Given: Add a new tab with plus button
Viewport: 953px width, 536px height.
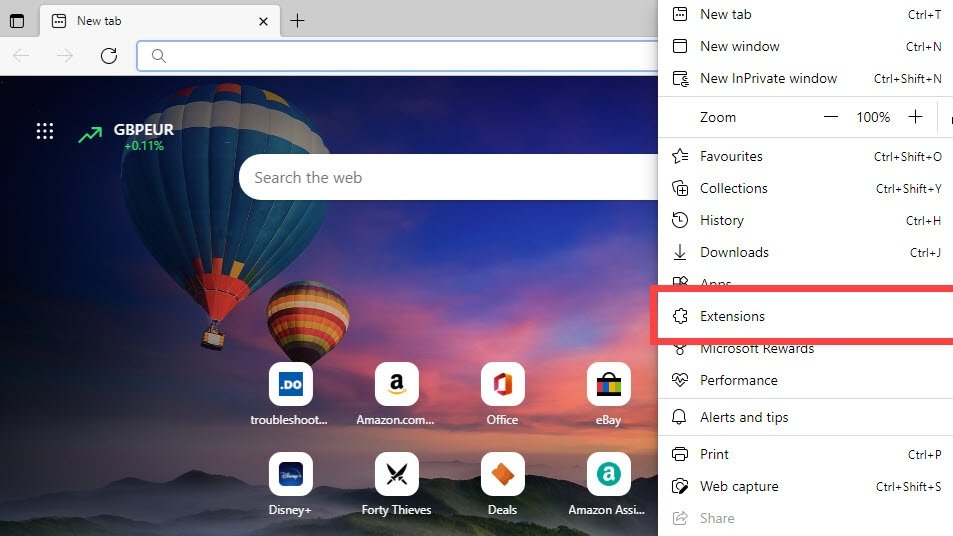Looking at the screenshot, I should click(x=297, y=21).
